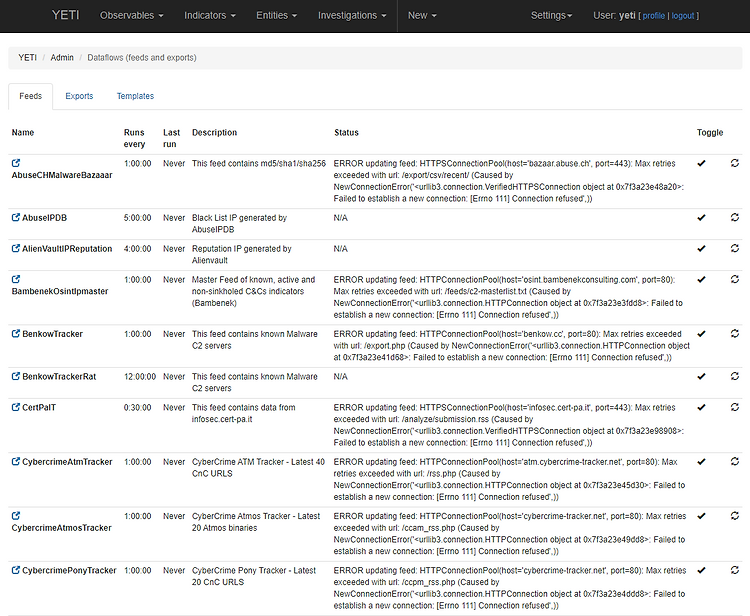Open the AlienVaultIPReputation feed name
Screen dimensions: 750x616
click(x=67, y=249)
